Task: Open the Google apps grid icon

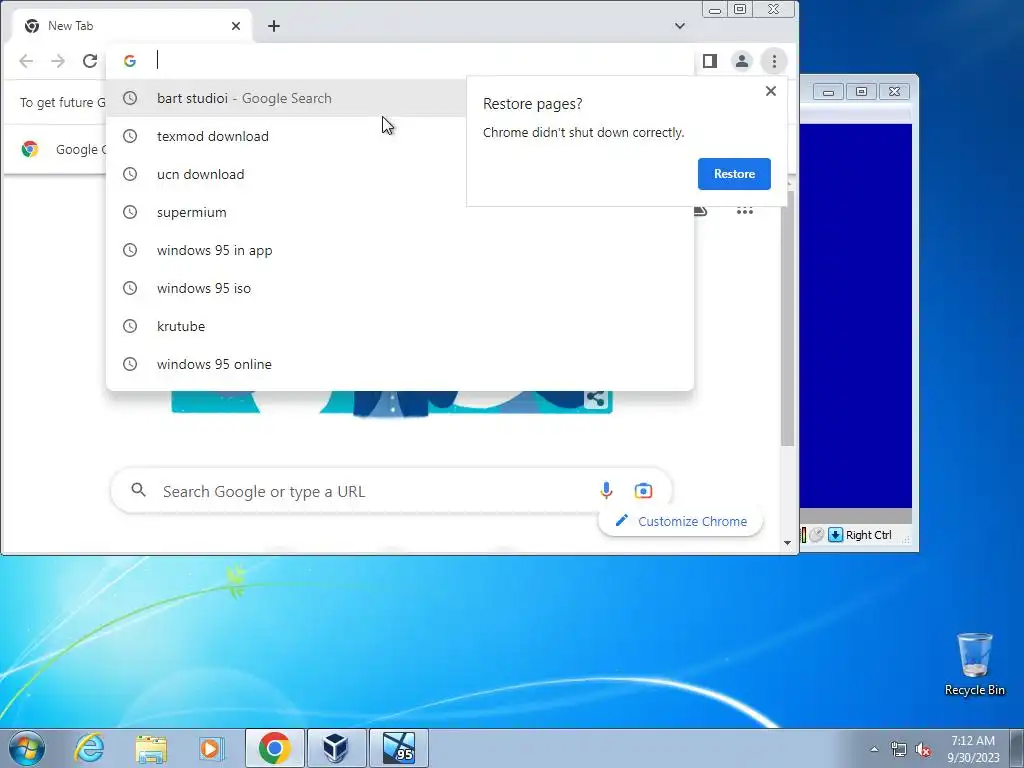Action: [x=744, y=211]
